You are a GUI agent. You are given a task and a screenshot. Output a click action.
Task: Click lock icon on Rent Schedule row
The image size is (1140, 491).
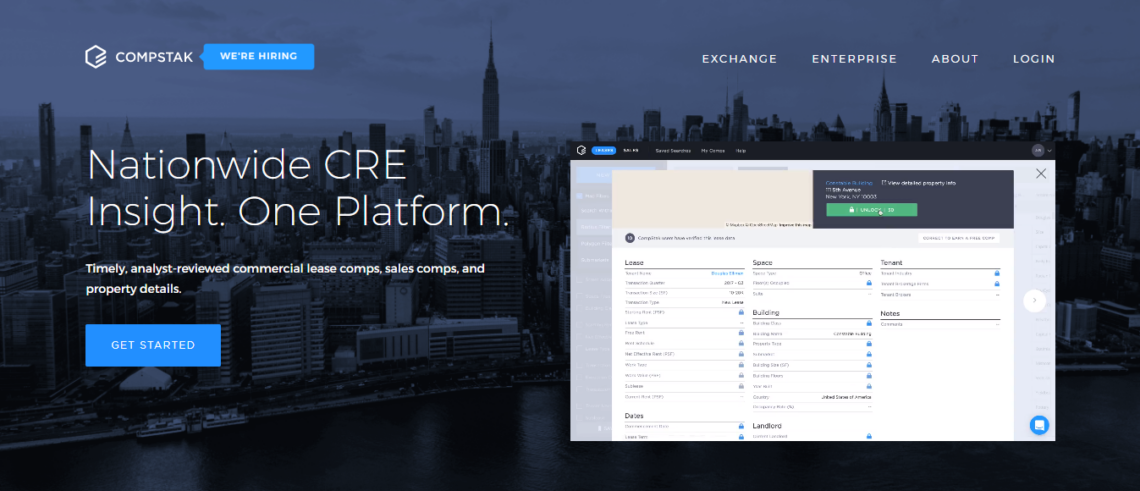point(741,343)
